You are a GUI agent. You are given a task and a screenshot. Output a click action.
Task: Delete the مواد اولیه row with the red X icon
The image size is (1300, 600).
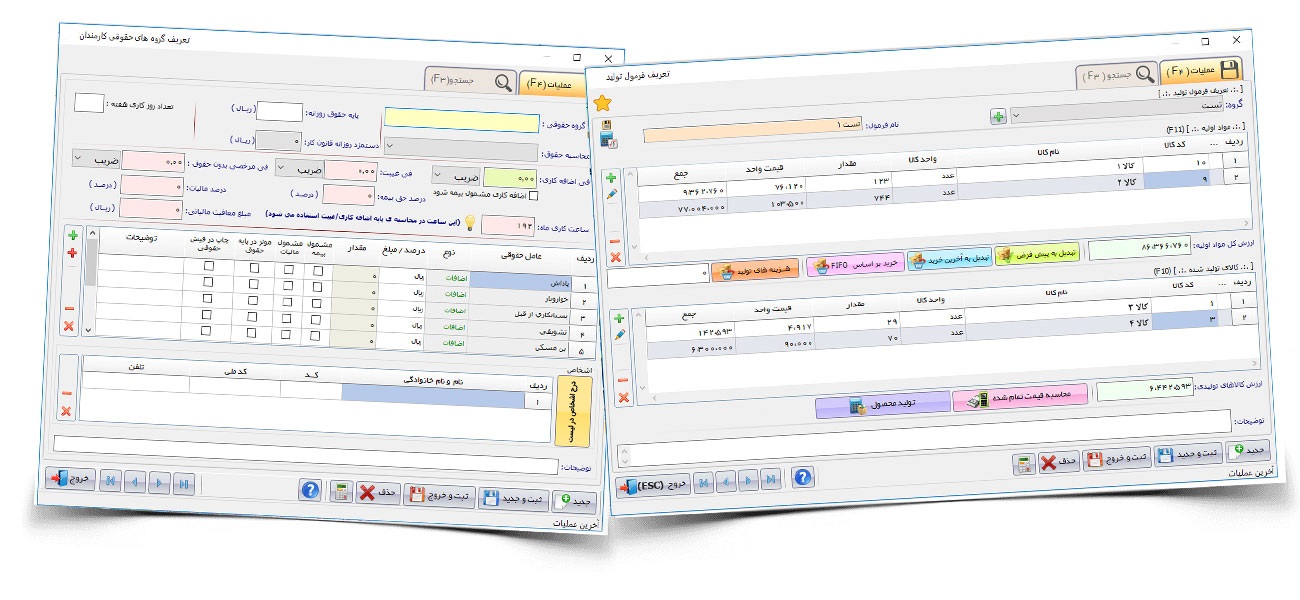615,257
